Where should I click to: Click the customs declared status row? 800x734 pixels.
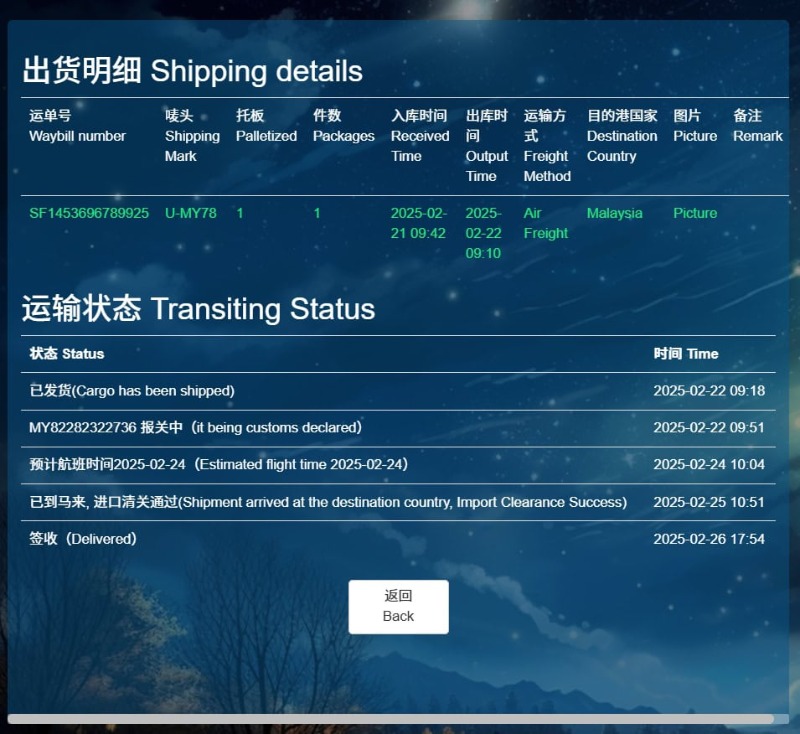[x=195, y=428]
